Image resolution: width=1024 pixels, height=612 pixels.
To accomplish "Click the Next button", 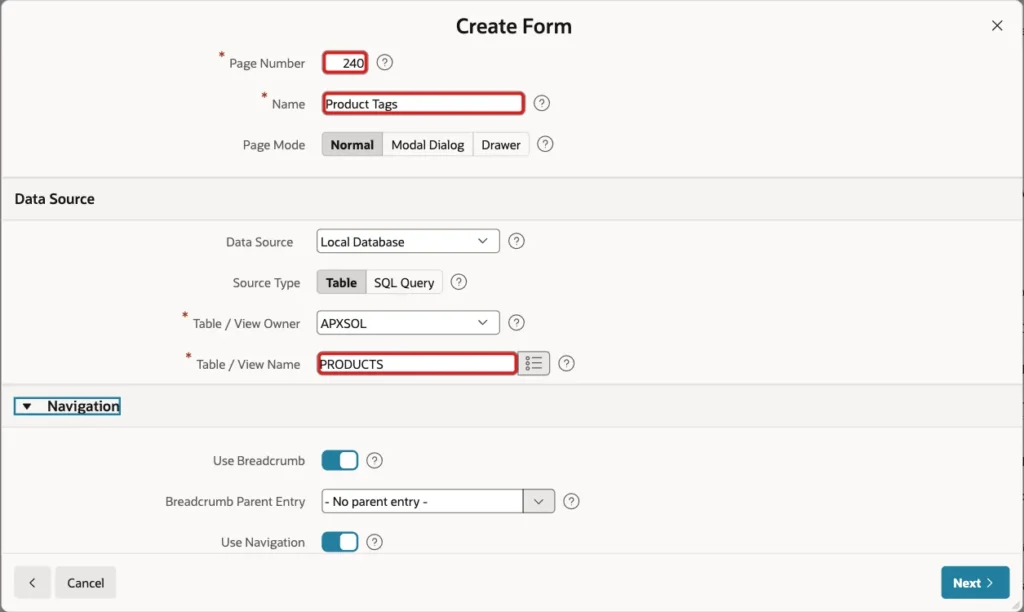I will (975, 583).
